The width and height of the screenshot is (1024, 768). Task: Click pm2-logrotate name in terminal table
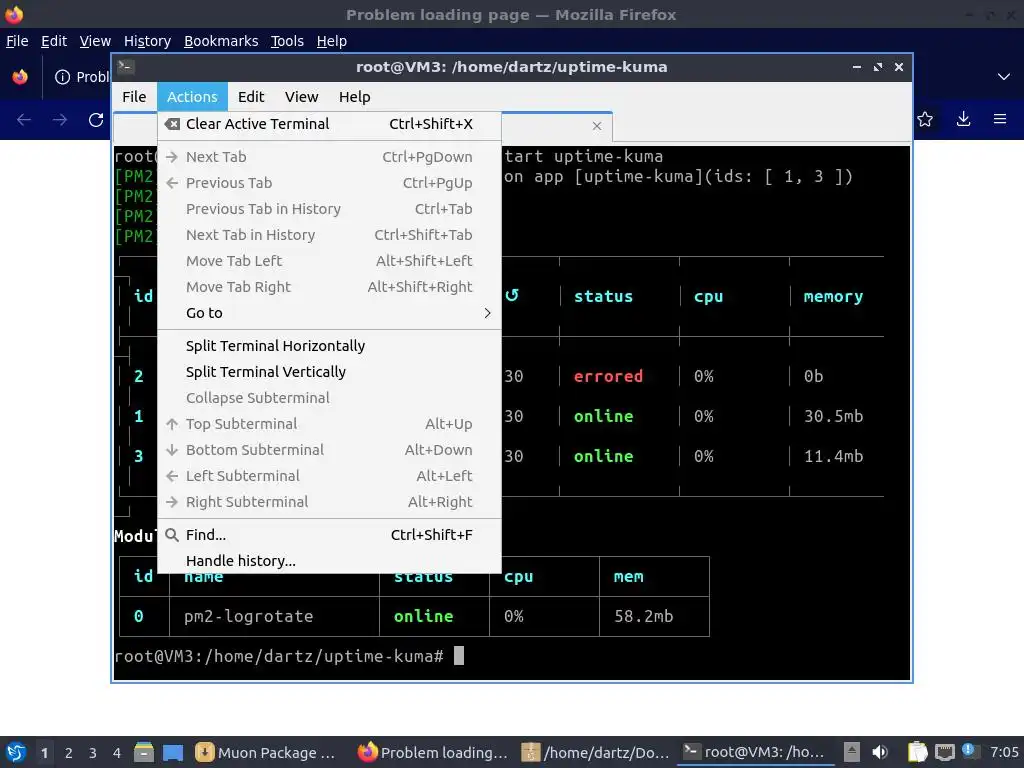248,616
